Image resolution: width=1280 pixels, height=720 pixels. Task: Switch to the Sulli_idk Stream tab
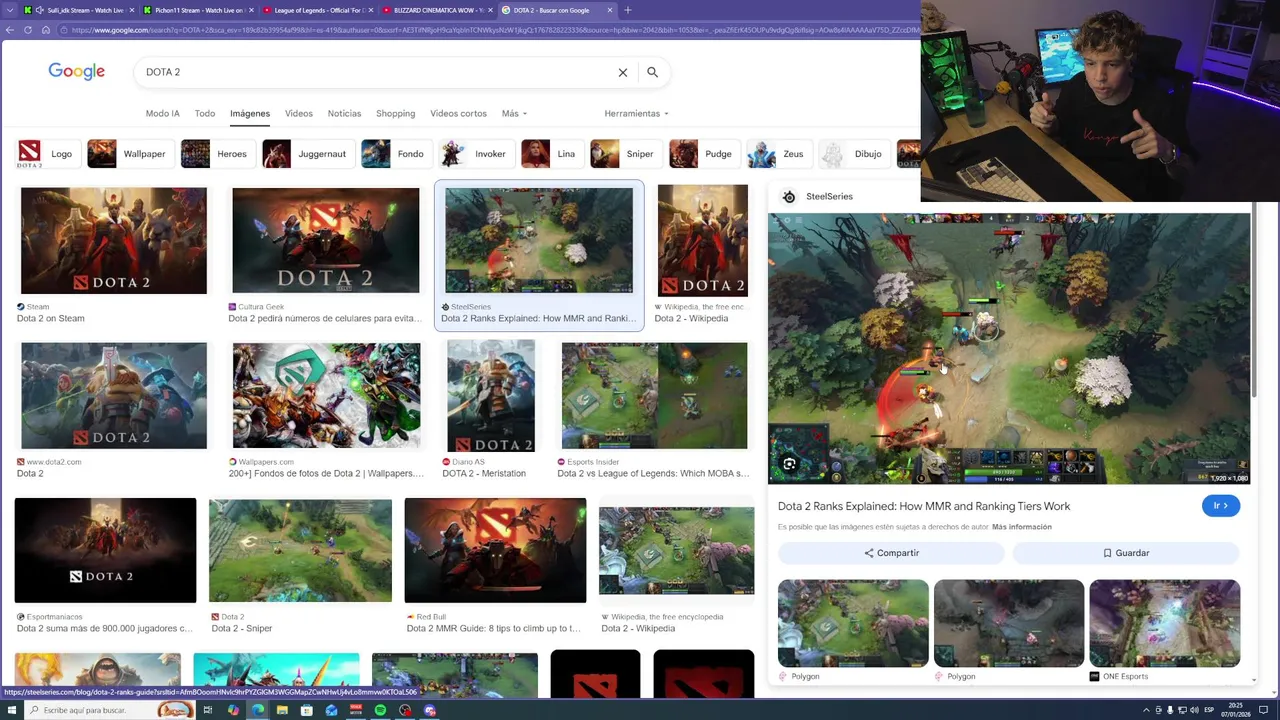pos(79,10)
